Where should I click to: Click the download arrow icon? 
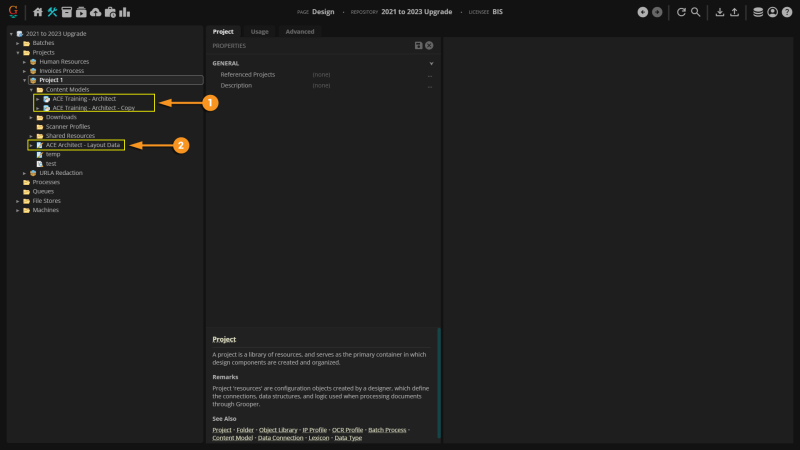tap(719, 12)
